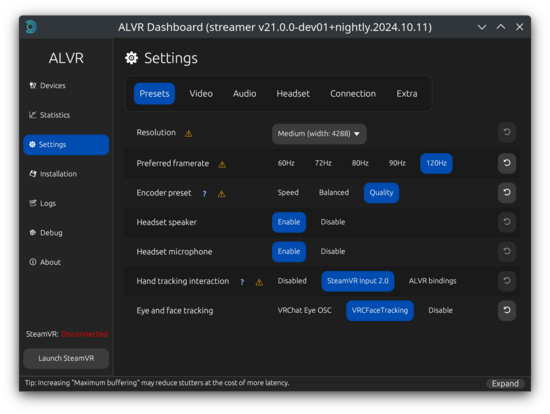Click the Preferred framerate warning icon

(222, 164)
